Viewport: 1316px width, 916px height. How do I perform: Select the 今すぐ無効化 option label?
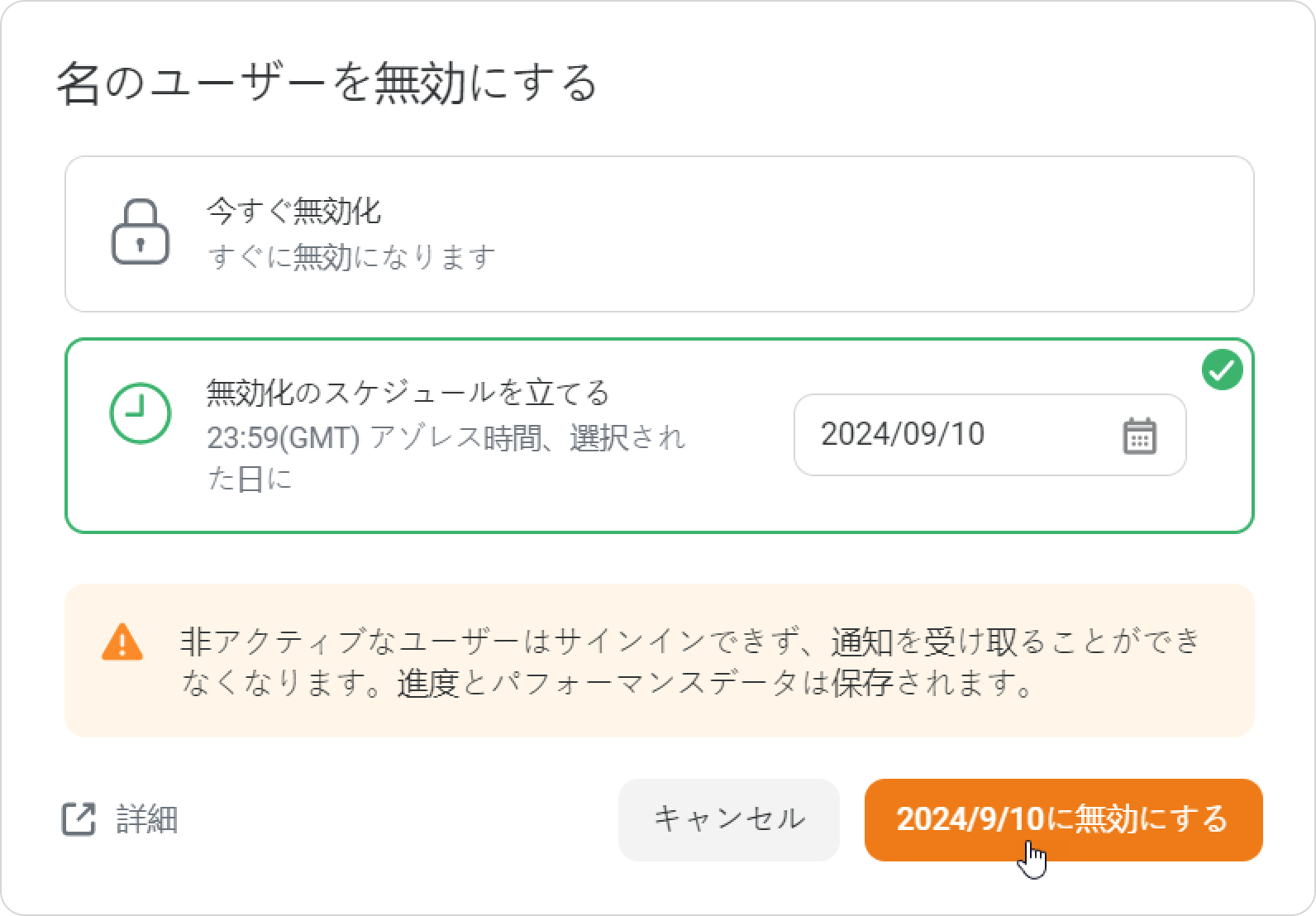tap(293, 212)
